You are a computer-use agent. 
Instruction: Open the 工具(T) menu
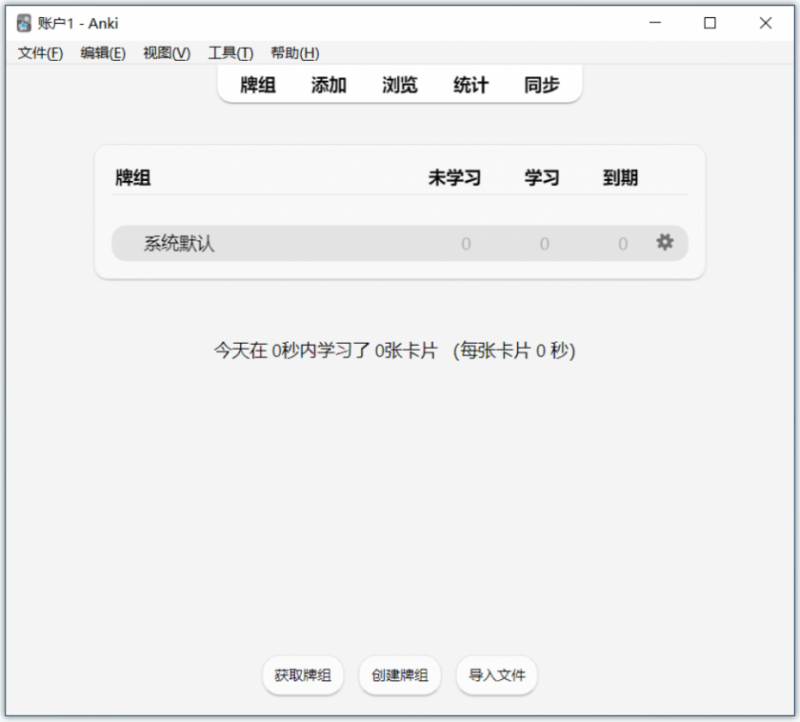tap(231, 53)
